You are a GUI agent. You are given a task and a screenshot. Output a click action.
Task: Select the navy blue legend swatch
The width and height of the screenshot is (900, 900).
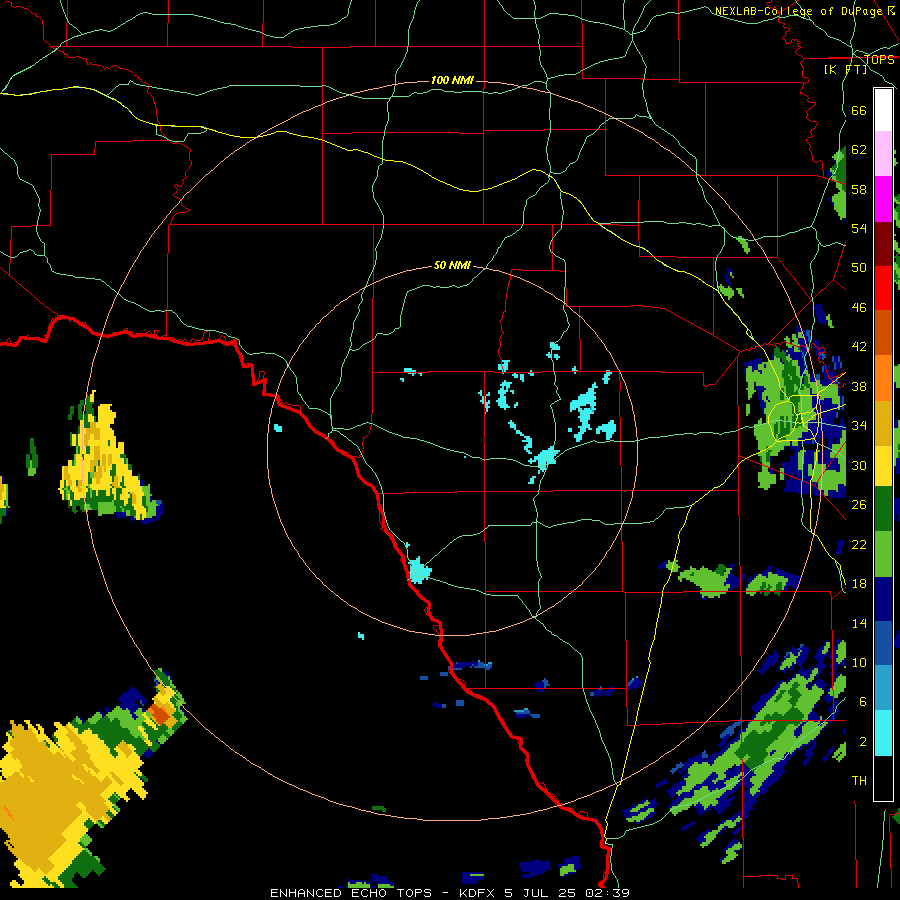[x=883, y=599]
